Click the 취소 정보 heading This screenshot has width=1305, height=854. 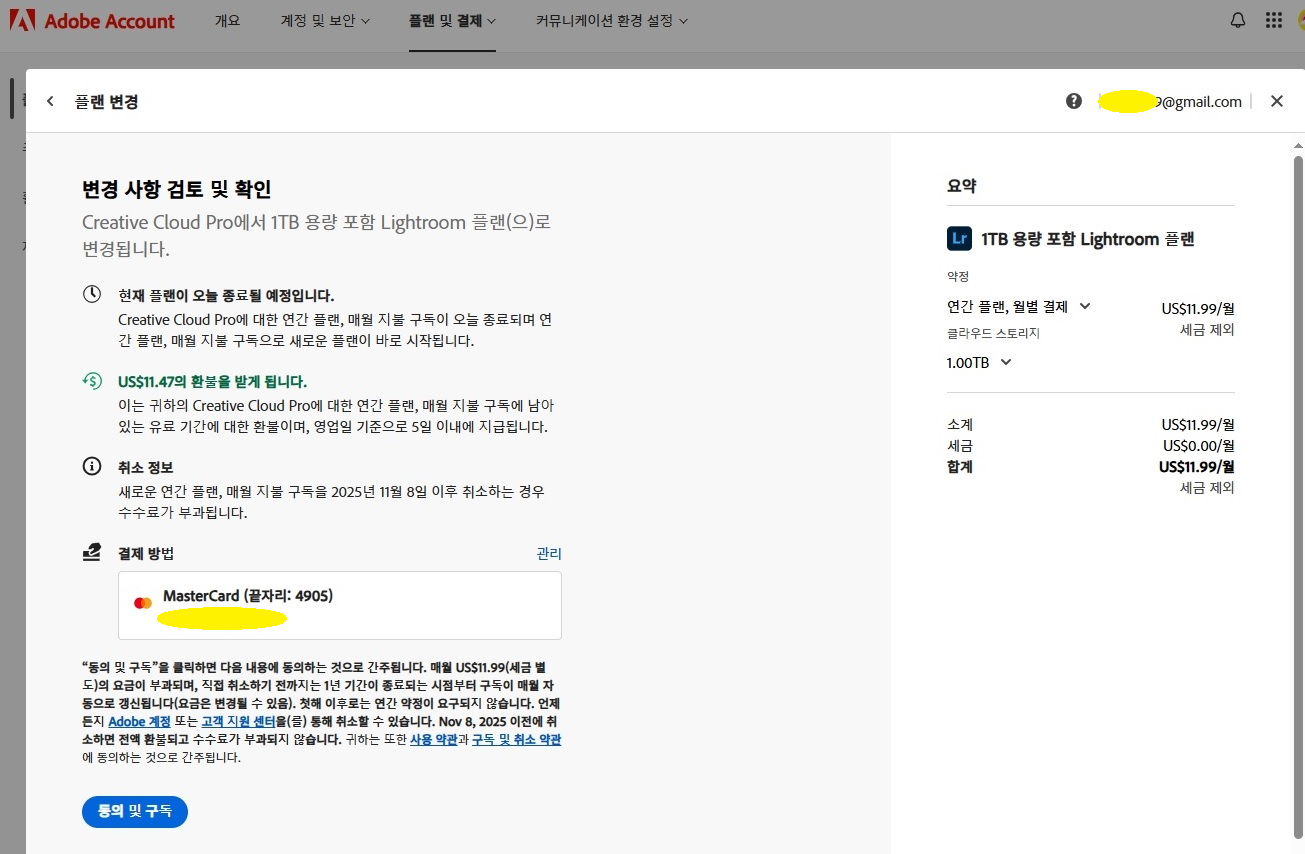(x=146, y=467)
